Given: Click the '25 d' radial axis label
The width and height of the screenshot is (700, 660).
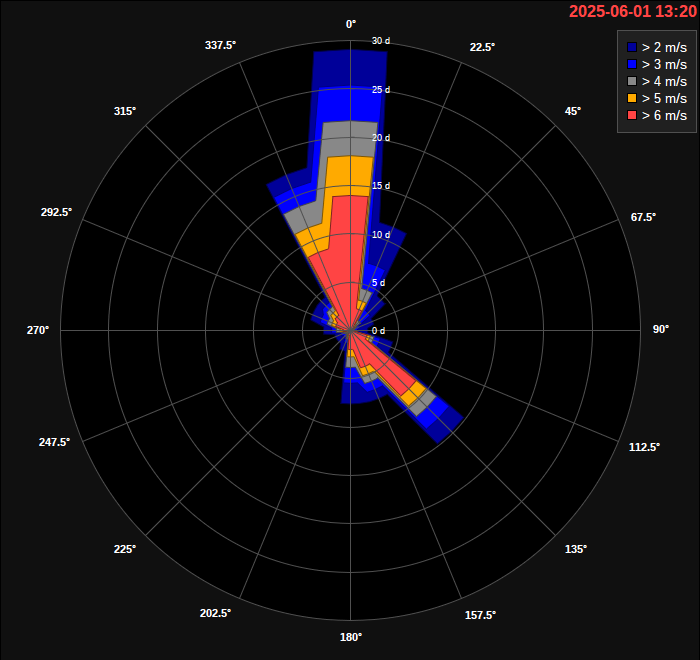Looking at the screenshot, I should coord(381,90).
